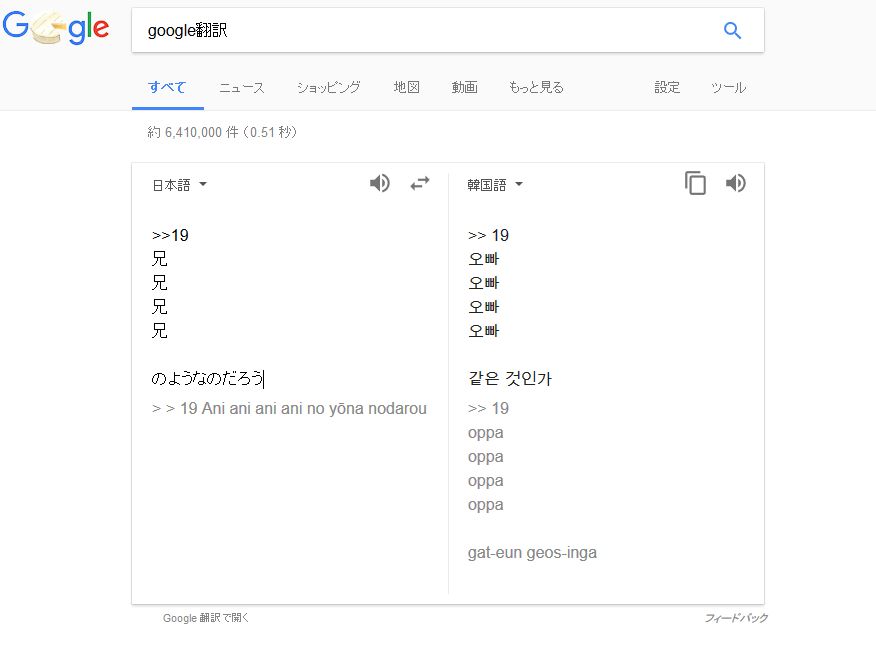Play audio of Japanese source text
Viewport: 876px width, 653px height.
(380, 184)
